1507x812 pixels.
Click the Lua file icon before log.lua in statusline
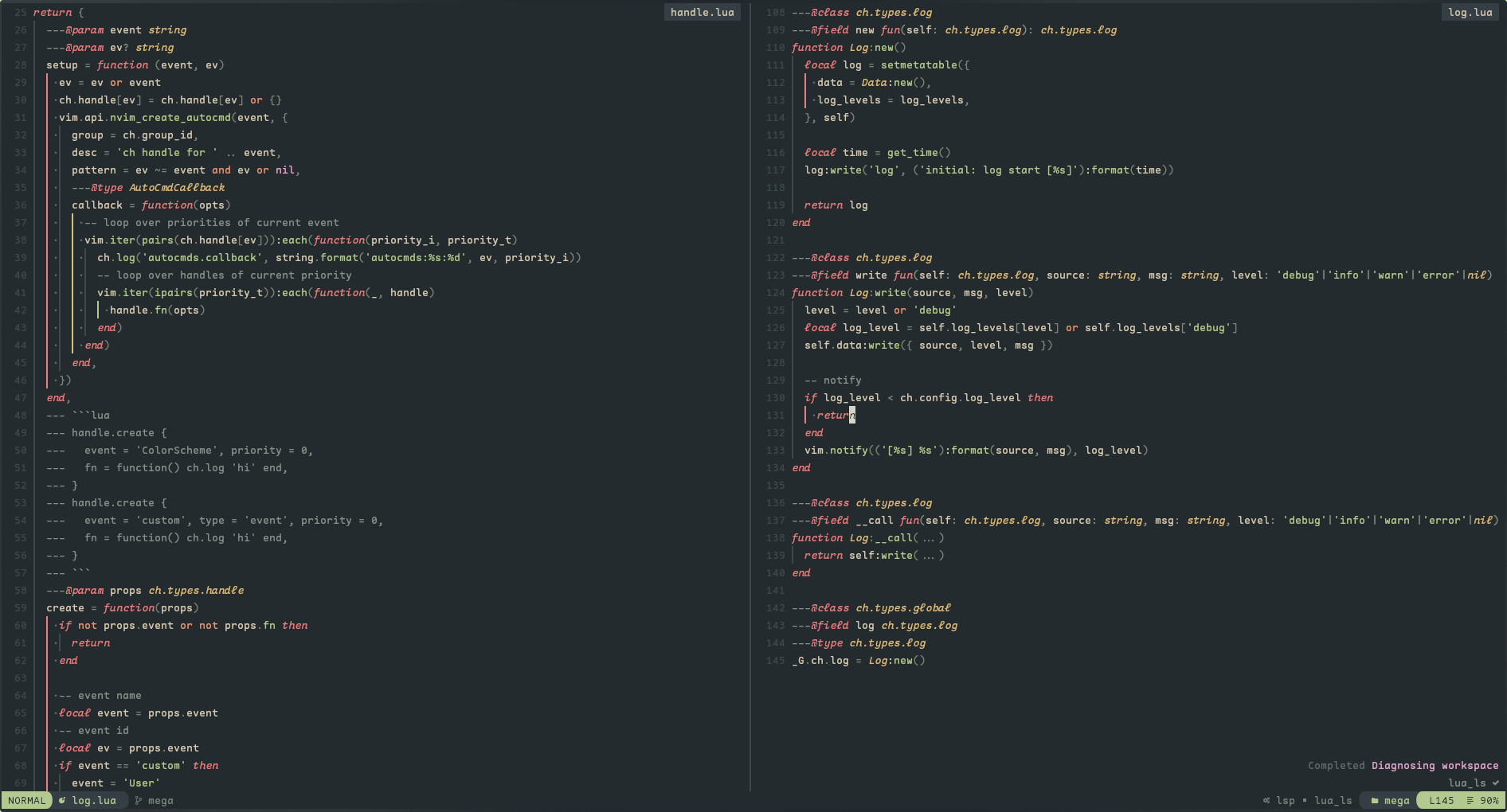pyautogui.click(x=62, y=800)
